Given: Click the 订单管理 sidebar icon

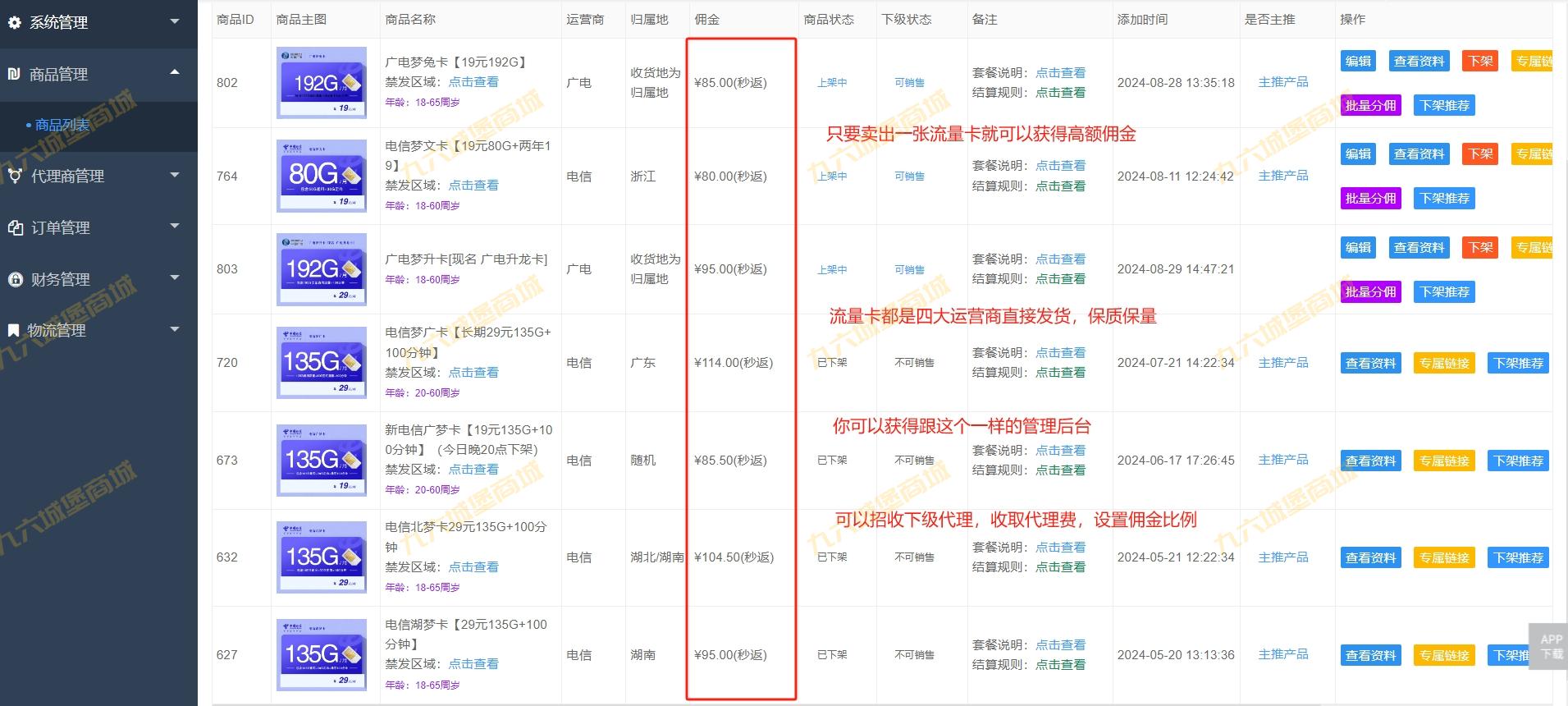Looking at the screenshot, I should coord(15,227).
